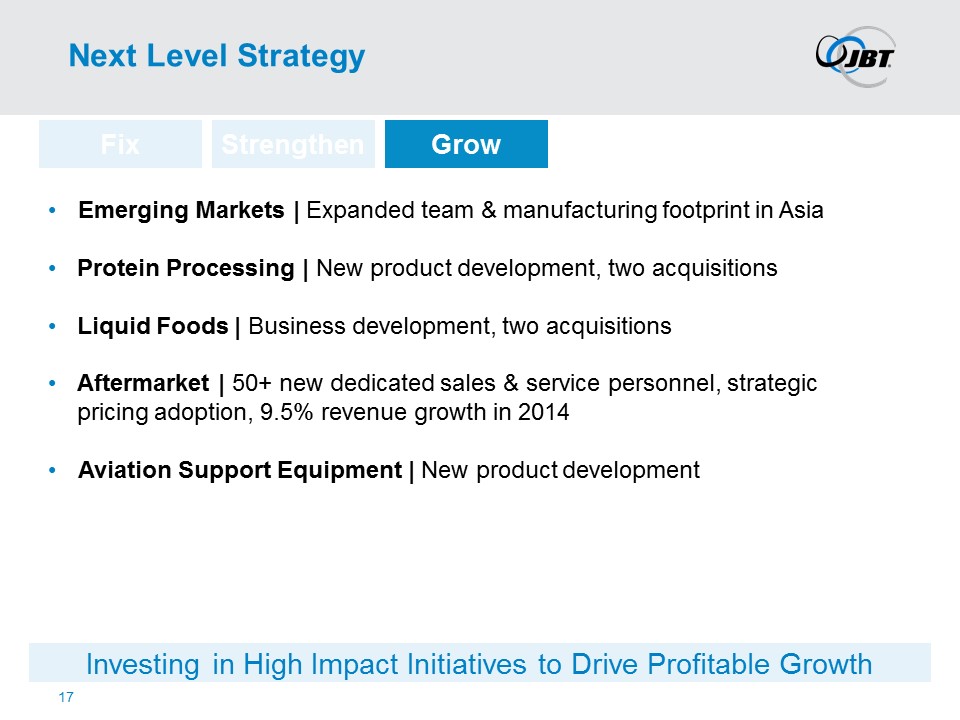The image size is (960, 720).
Task: Choose the Liquid Foods bold heading
Action: coord(152,326)
